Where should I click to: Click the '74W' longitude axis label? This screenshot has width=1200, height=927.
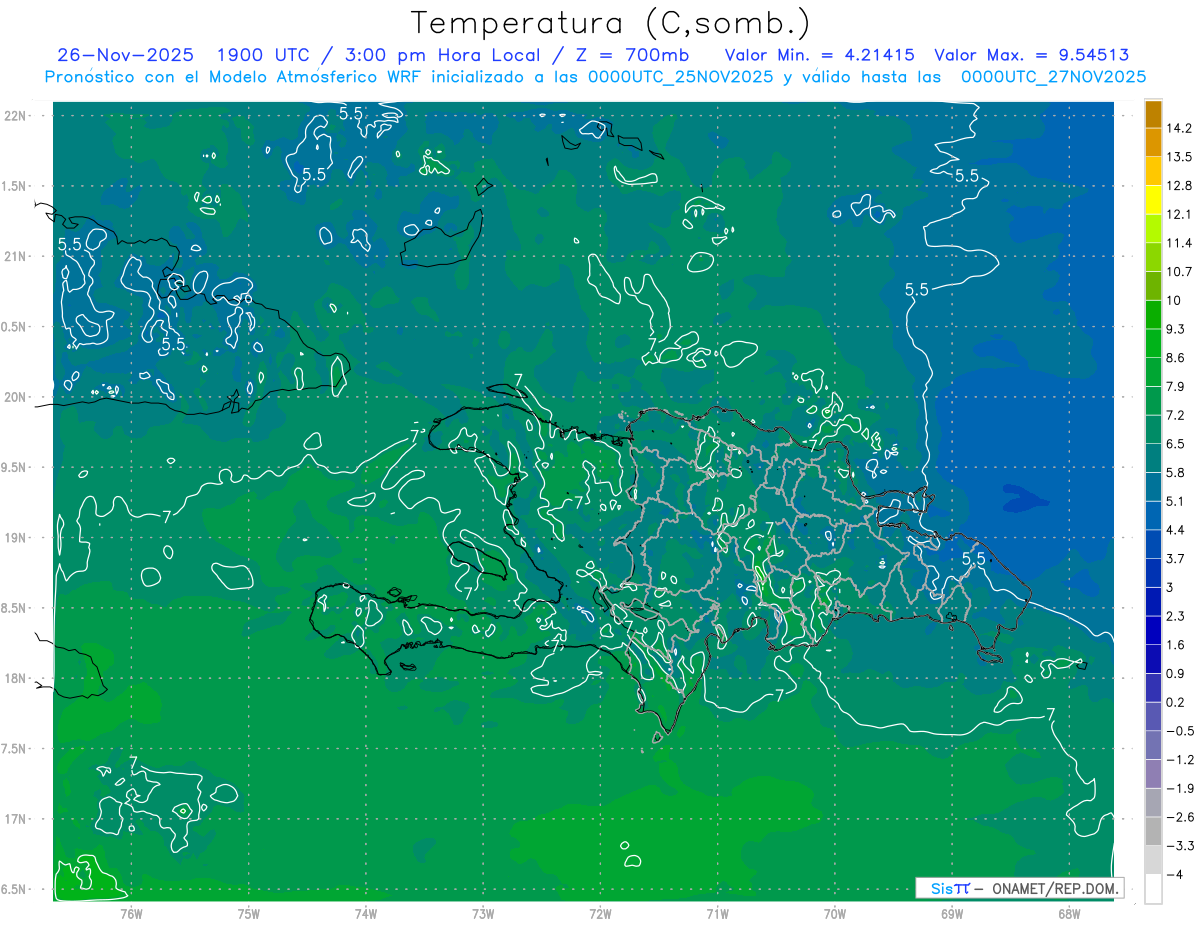coord(366,914)
